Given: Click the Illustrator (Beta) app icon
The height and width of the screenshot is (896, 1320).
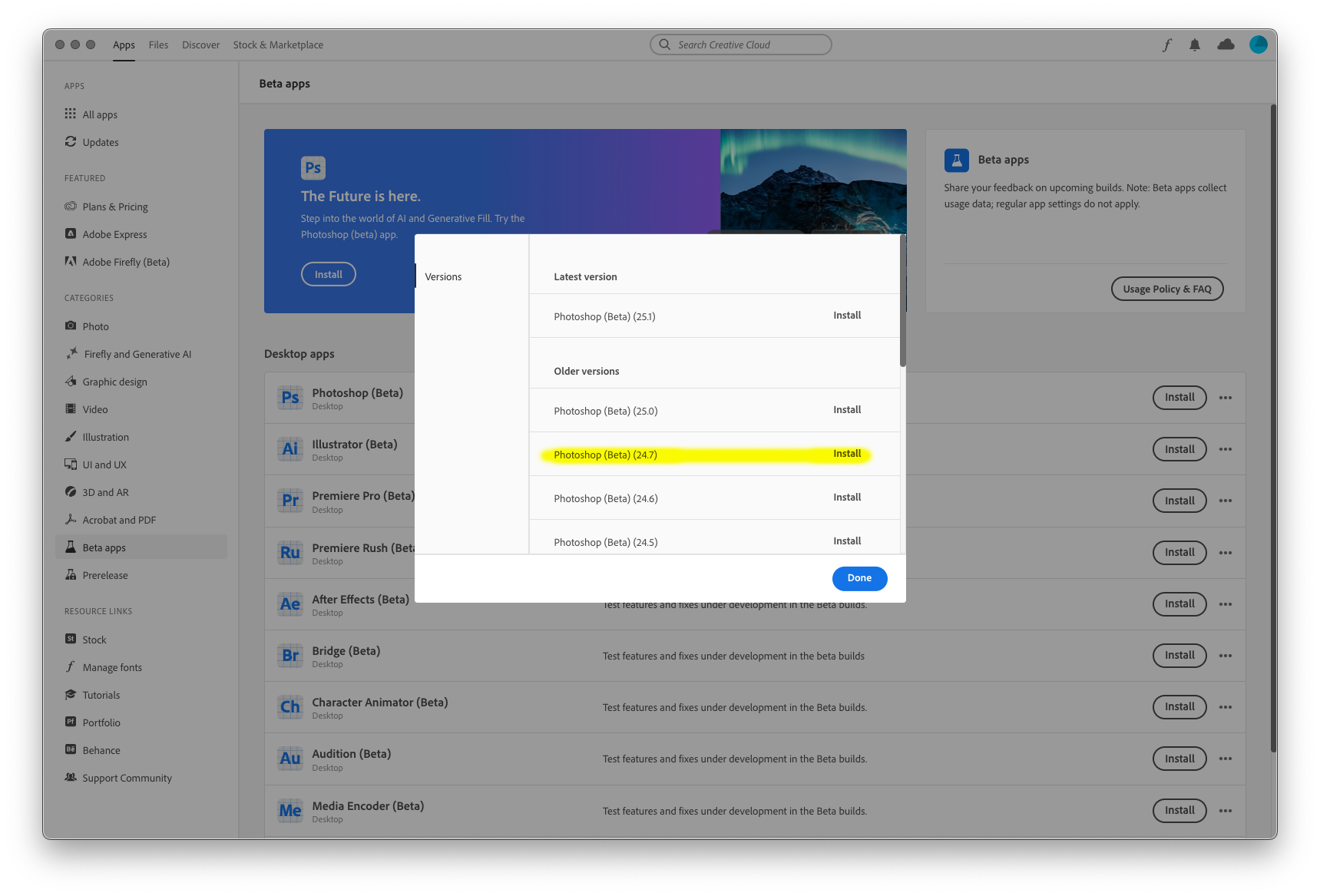Looking at the screenshot, I should pos(289,449).
